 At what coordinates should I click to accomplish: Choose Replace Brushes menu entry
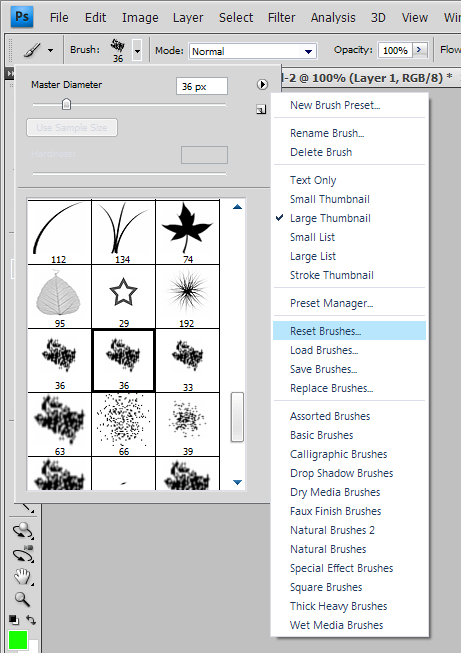coord(331,388)
